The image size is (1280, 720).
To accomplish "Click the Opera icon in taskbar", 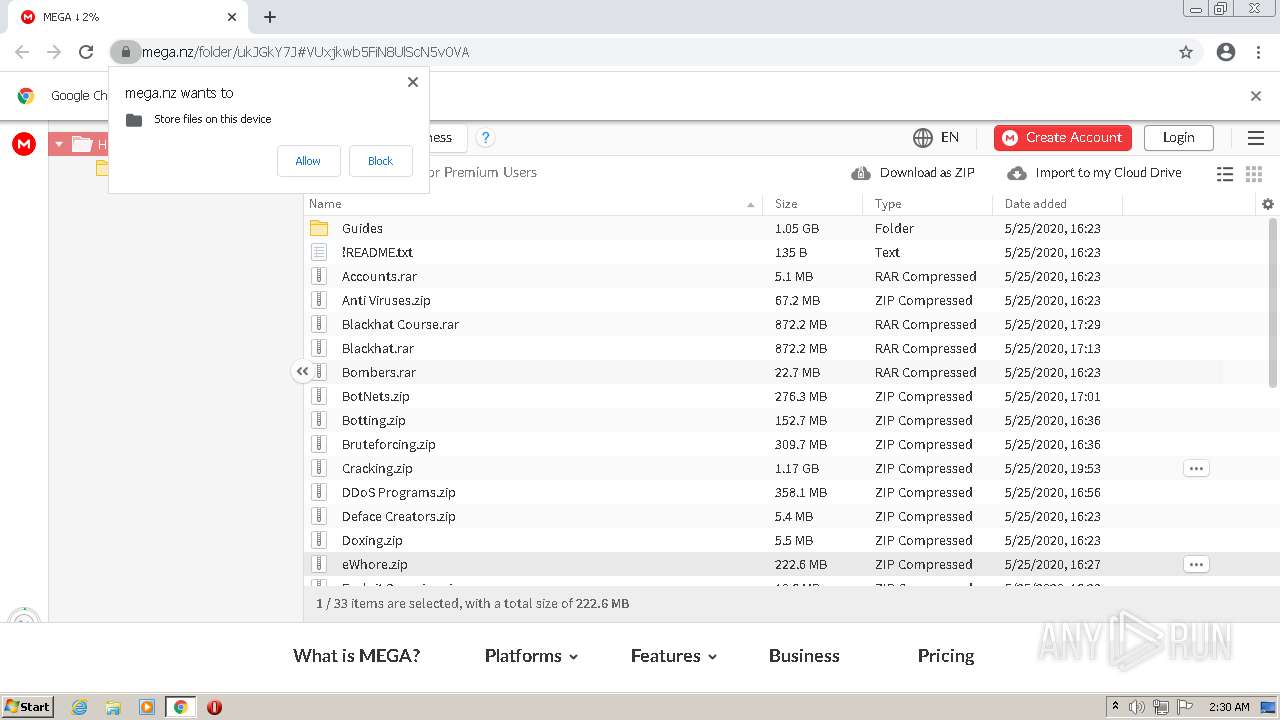I will click(214, 707).
